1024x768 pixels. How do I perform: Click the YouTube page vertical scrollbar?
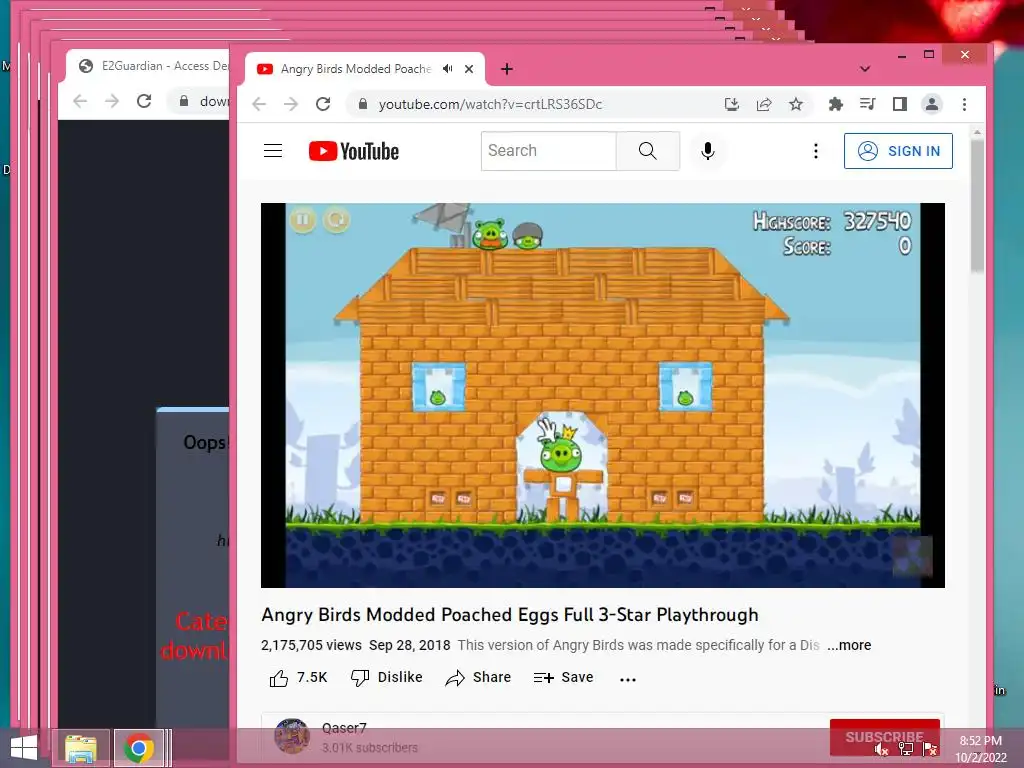pos(977,206)
